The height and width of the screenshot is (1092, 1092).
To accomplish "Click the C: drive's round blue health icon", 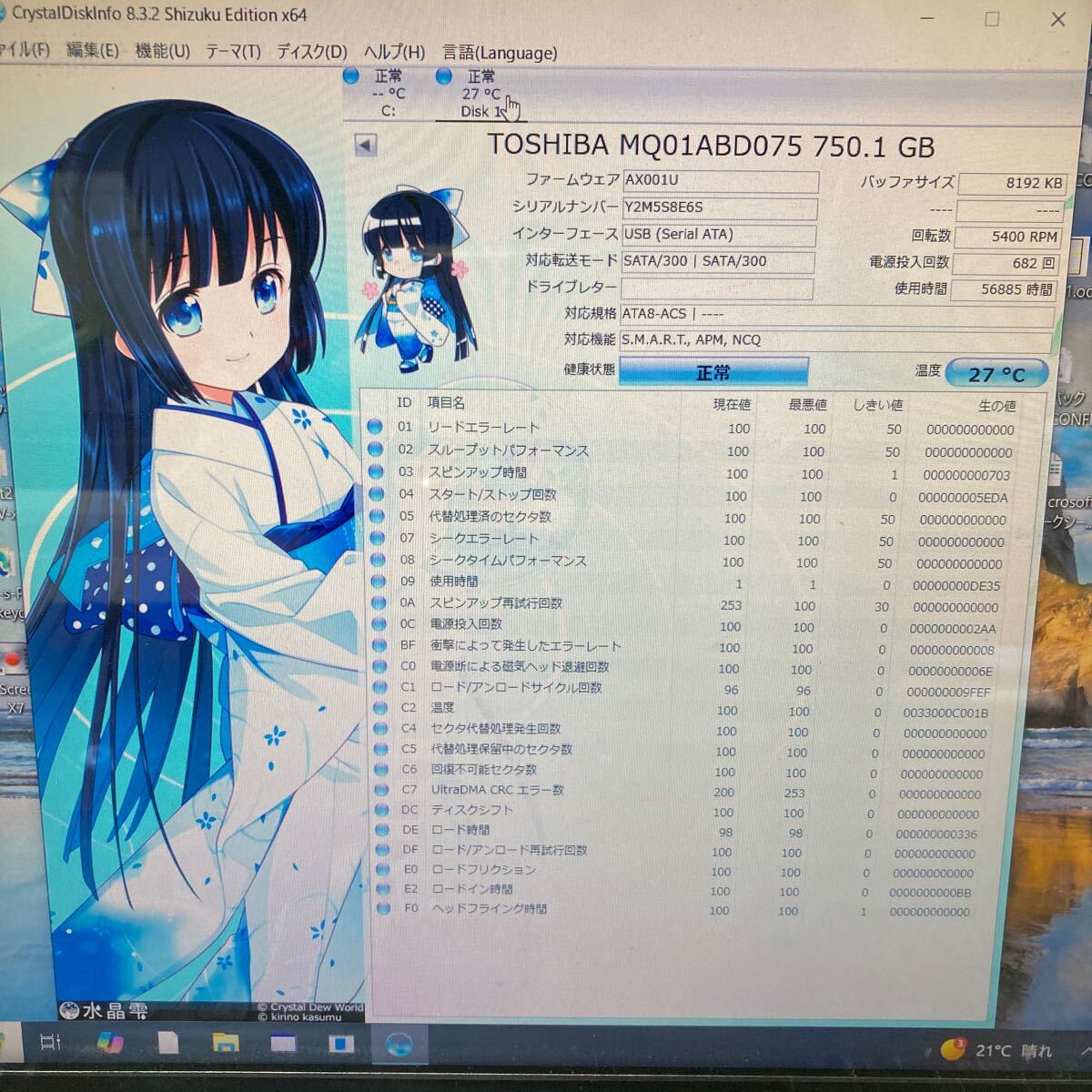I will [x=351, y=76].
